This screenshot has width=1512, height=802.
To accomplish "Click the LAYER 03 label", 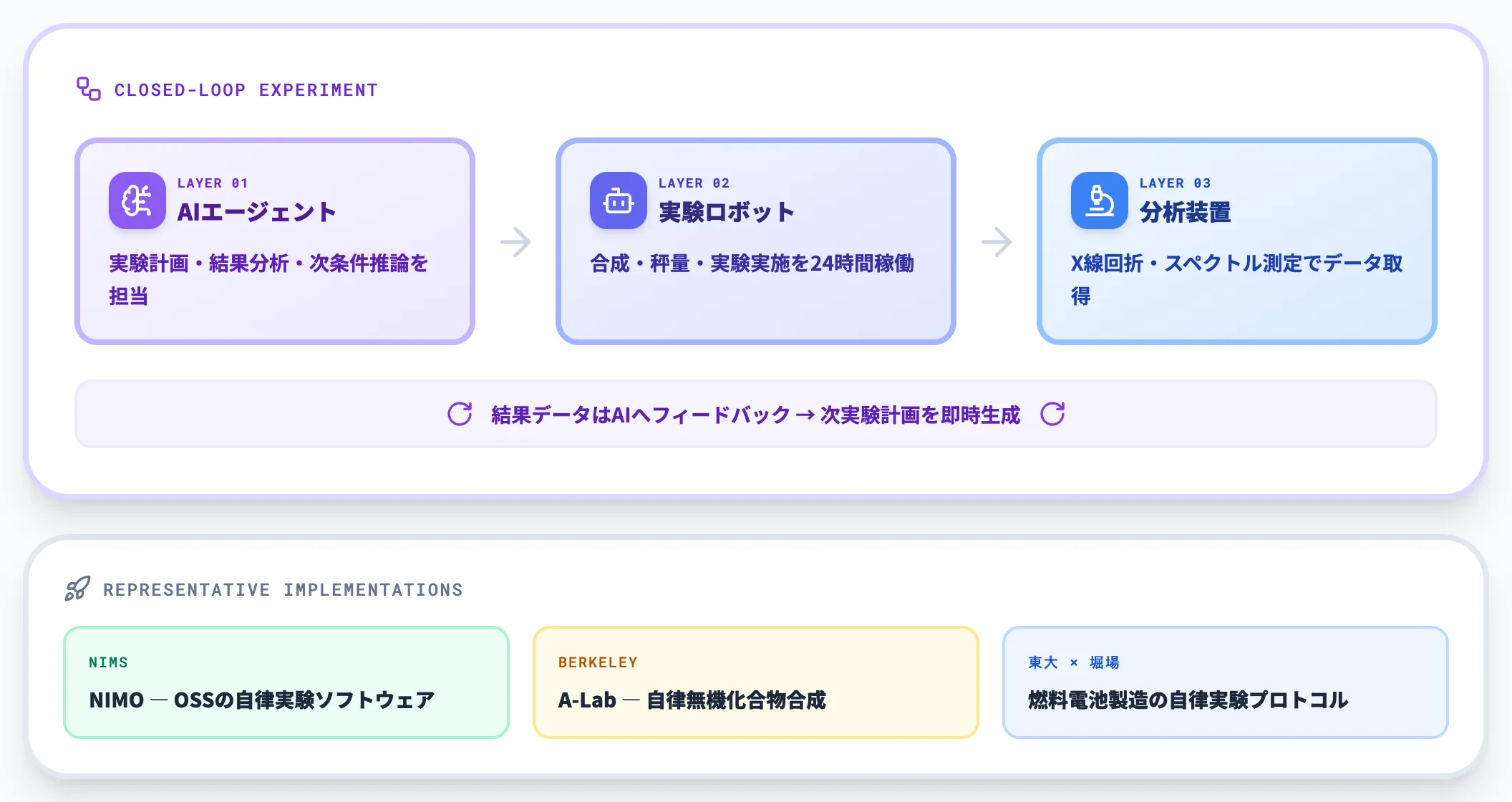I will tap(1175, 183).
